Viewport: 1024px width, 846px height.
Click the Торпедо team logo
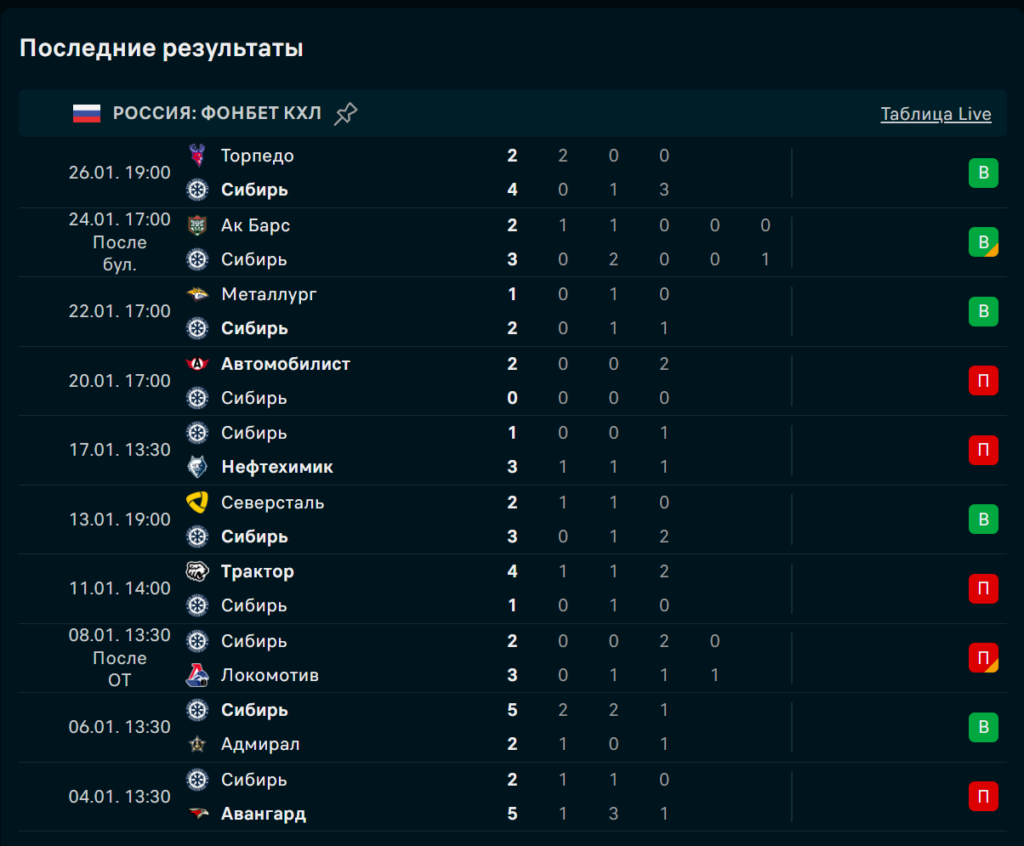(x=197, y=155)
